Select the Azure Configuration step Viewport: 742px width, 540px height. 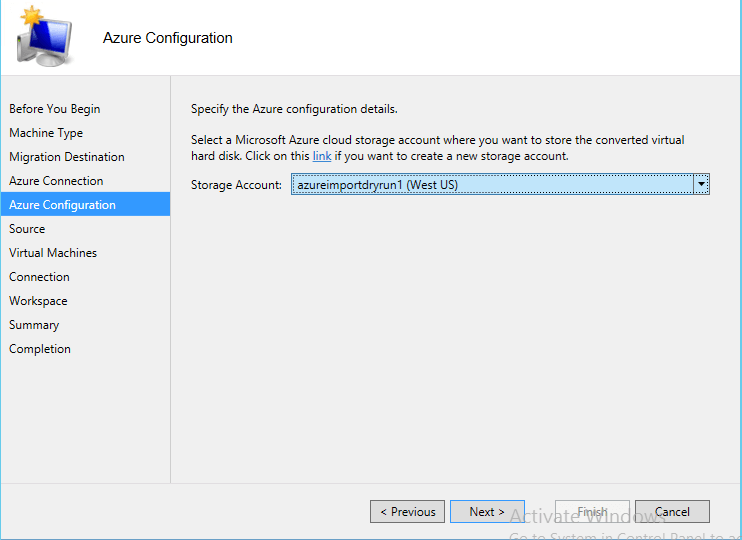pyautogui.click(x=85, y=204)
